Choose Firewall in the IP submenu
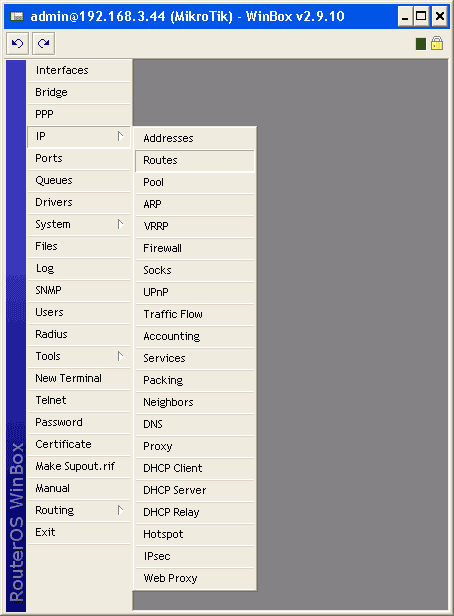The image size is (454, 616). click(x=195, y=248)
